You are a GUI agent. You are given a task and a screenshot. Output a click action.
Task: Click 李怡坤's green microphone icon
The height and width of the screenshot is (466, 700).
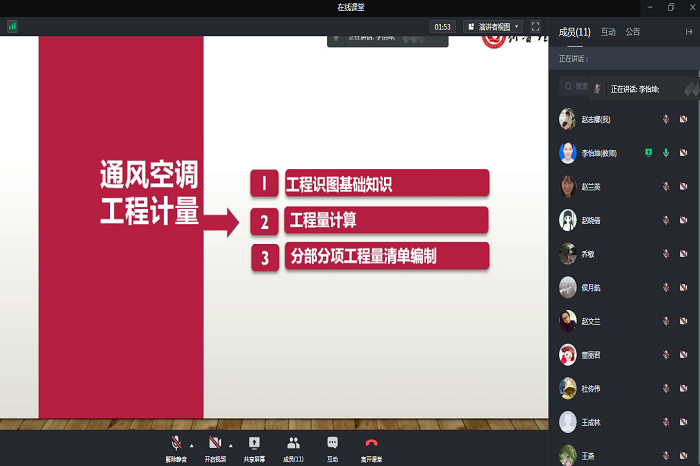666,153
